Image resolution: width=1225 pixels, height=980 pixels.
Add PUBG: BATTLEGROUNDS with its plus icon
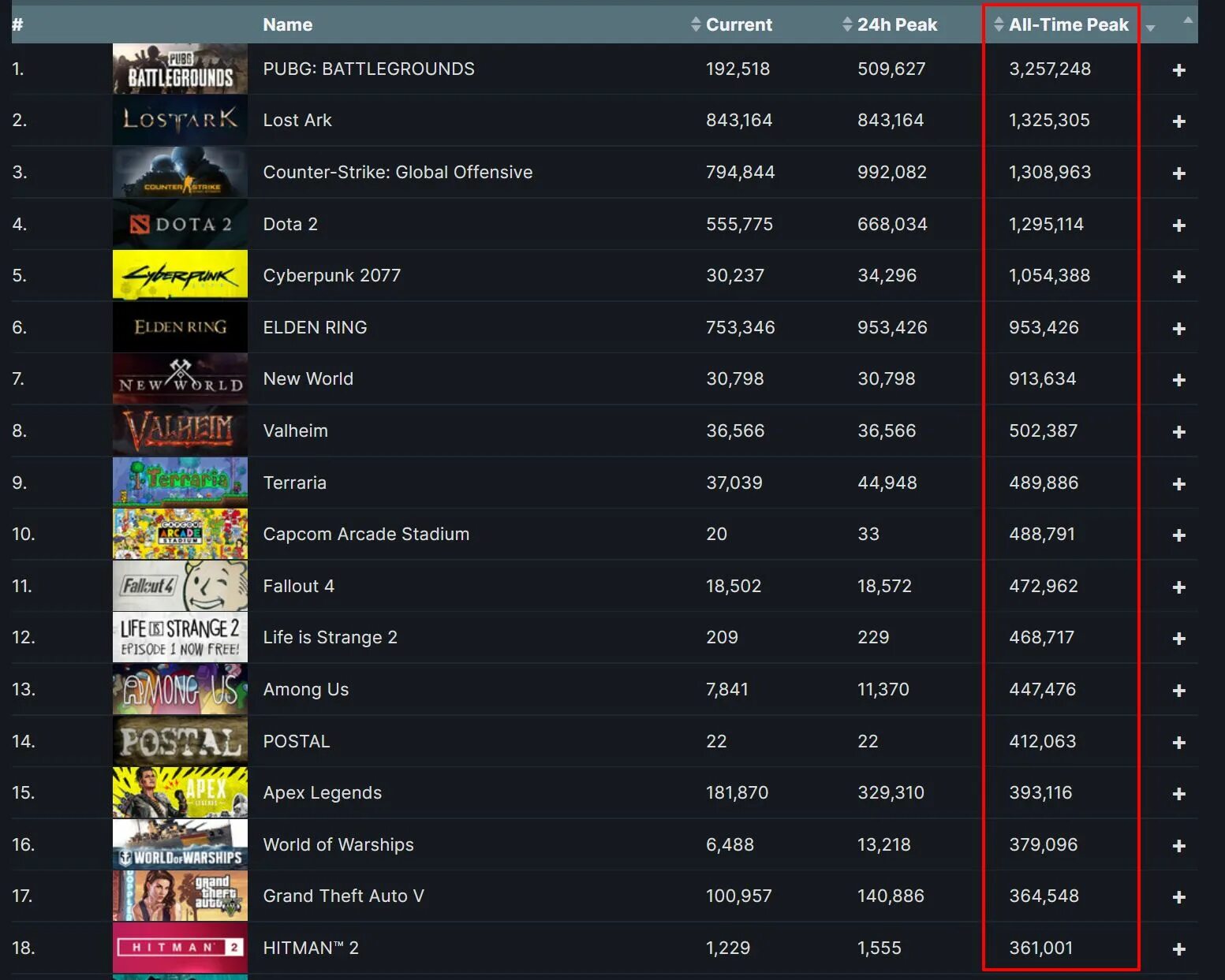click(1178, 70)
